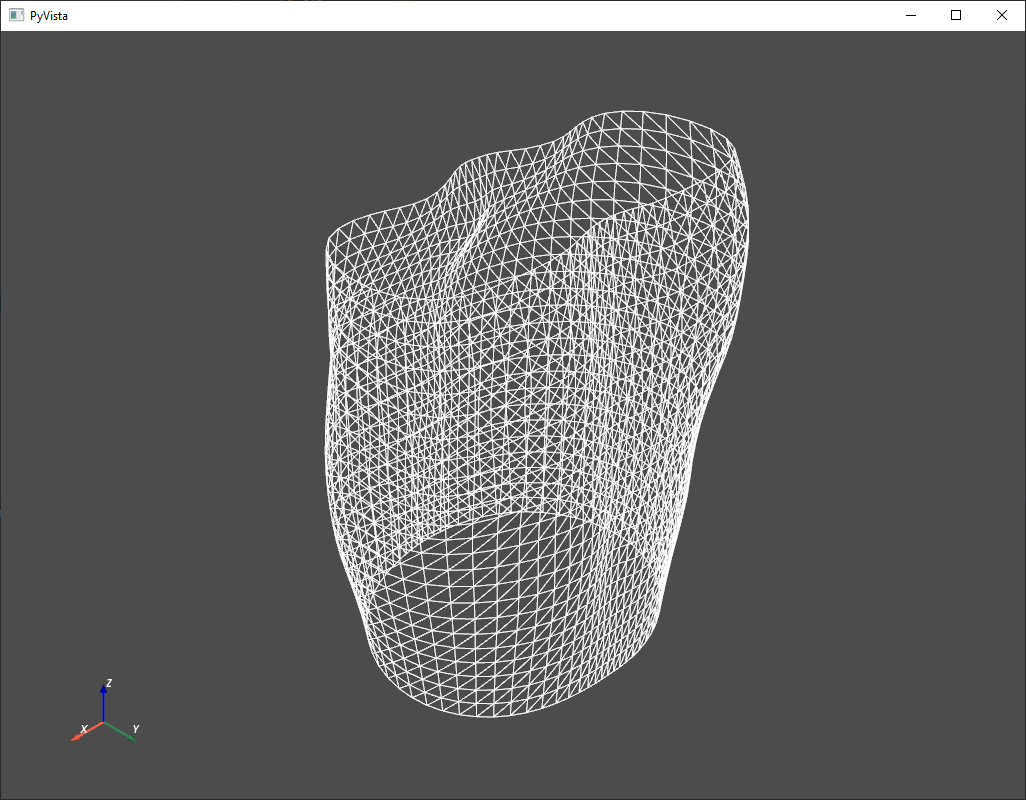
Task: Click the PyVista app icon in title bar
Action: point(16,15)
